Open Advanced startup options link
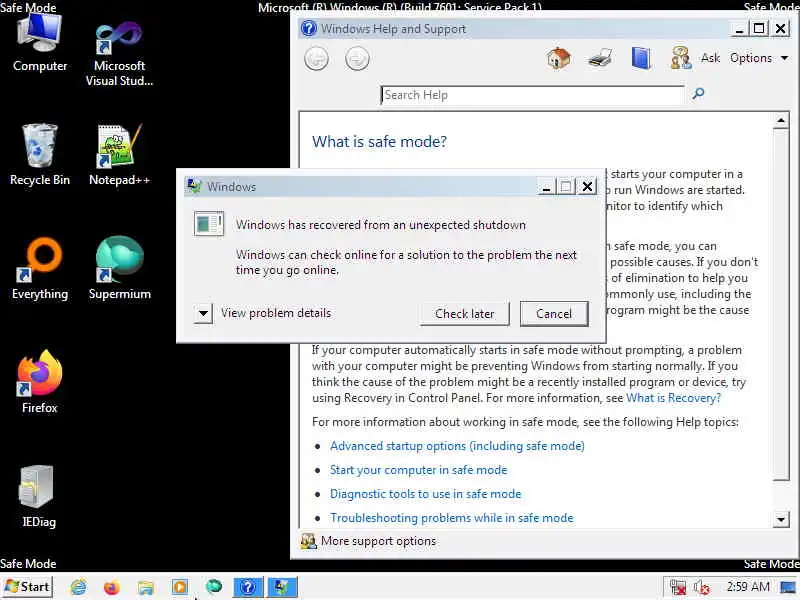 [457, 446]
